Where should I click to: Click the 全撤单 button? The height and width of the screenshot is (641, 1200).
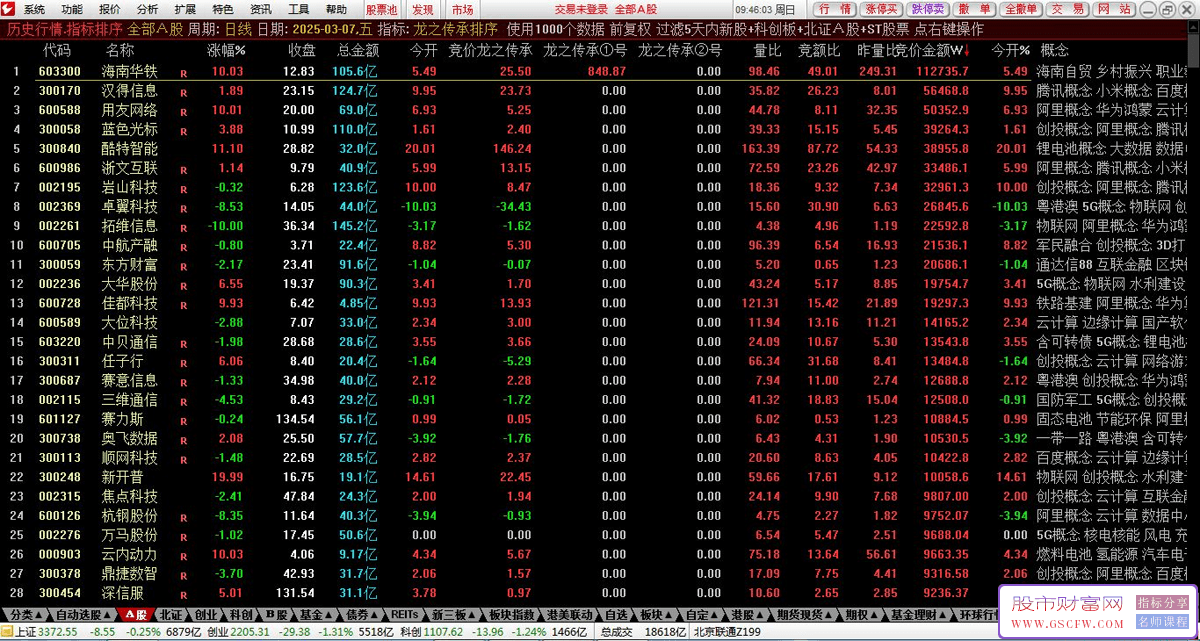(x=1020, y=9)
